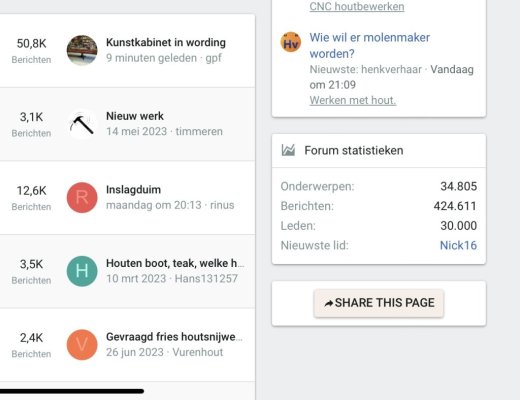The image size is (520, 400).
Task: Click the orange V avatar of Vurenhout
Action: point(82,345)
